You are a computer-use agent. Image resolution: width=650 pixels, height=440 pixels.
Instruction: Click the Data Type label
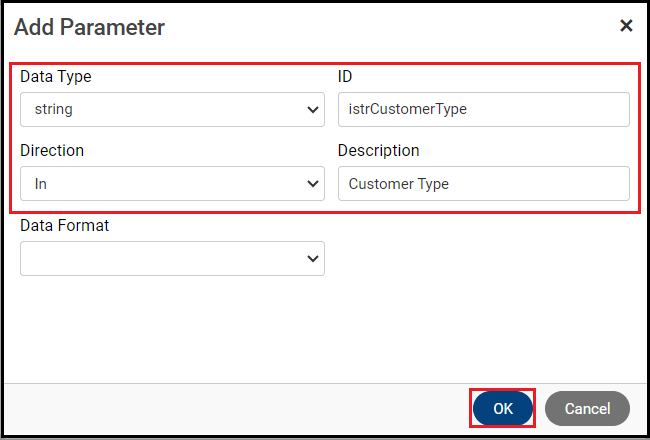tap(56, 76)
